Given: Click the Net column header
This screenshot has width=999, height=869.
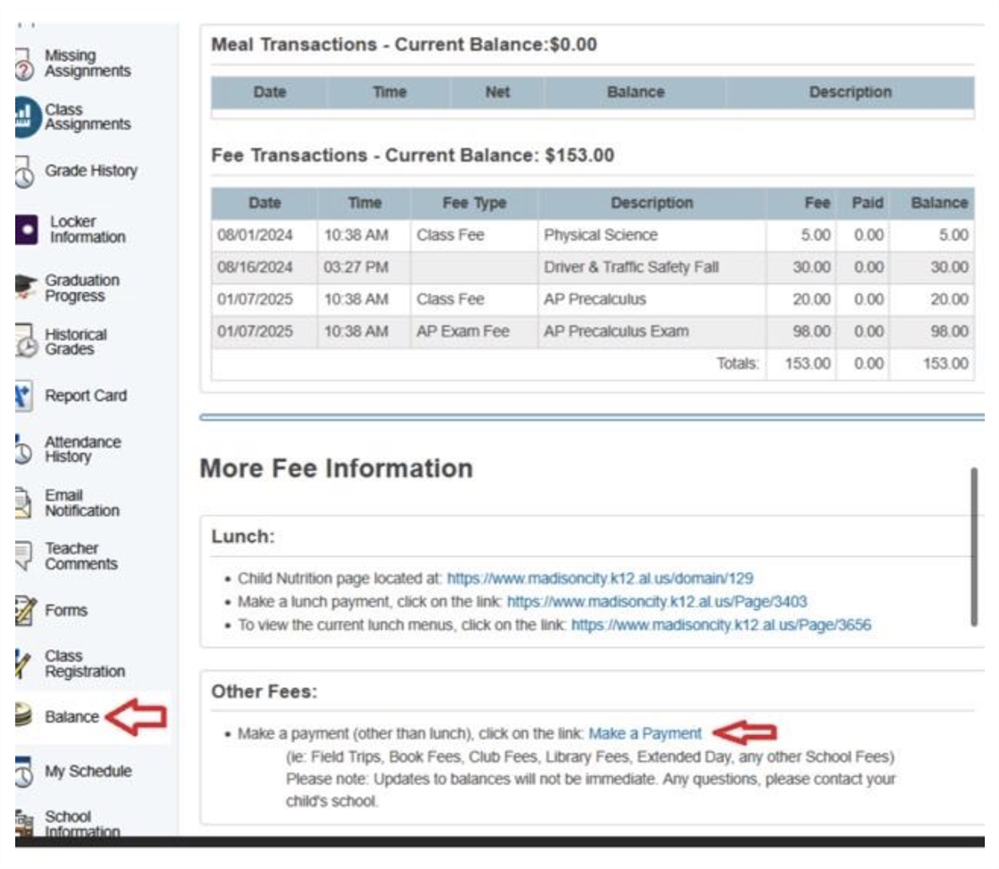Looking at the screenshot, I should tap(498, 92).
